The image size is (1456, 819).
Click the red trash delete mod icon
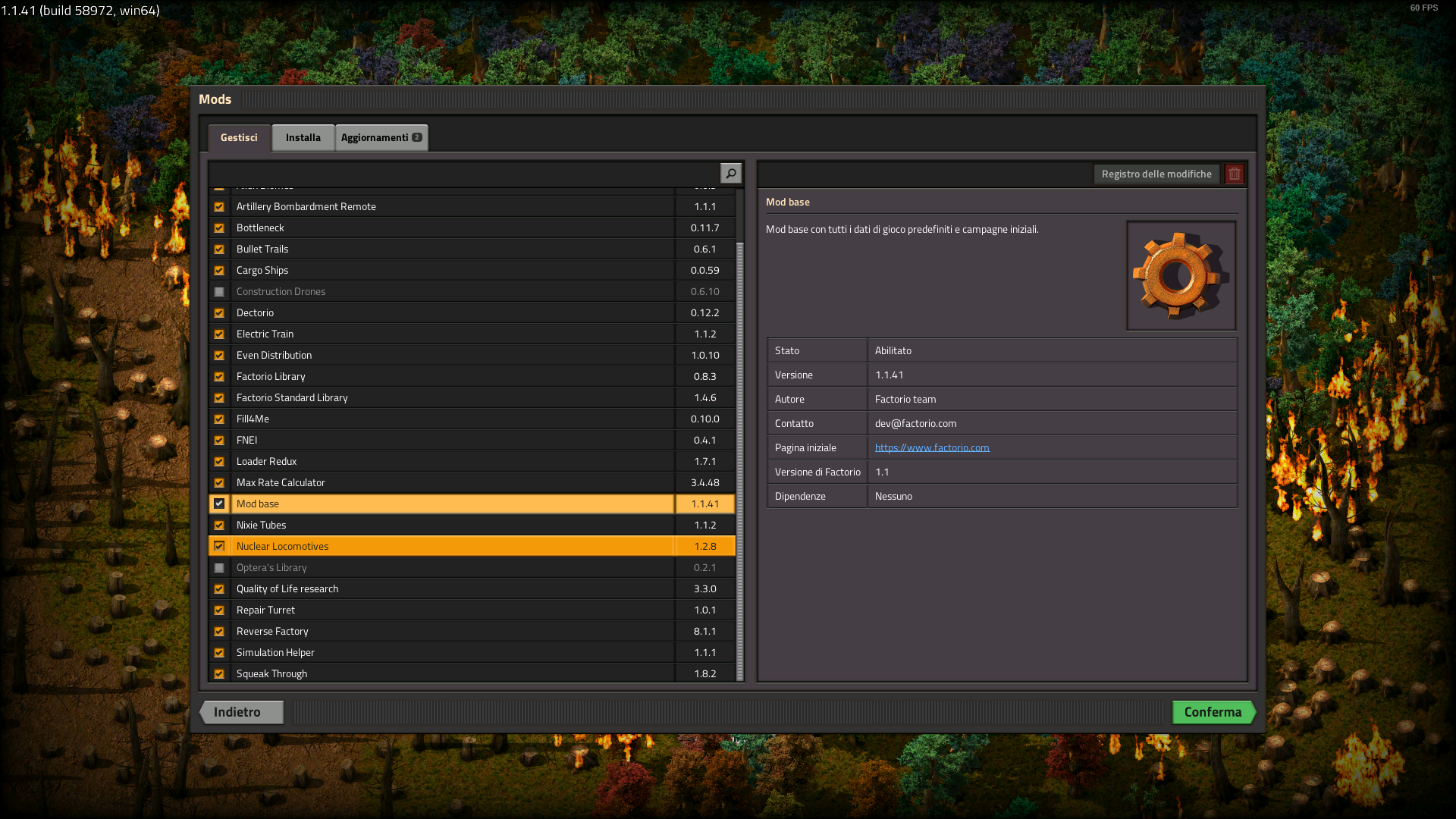point(1235,174)
